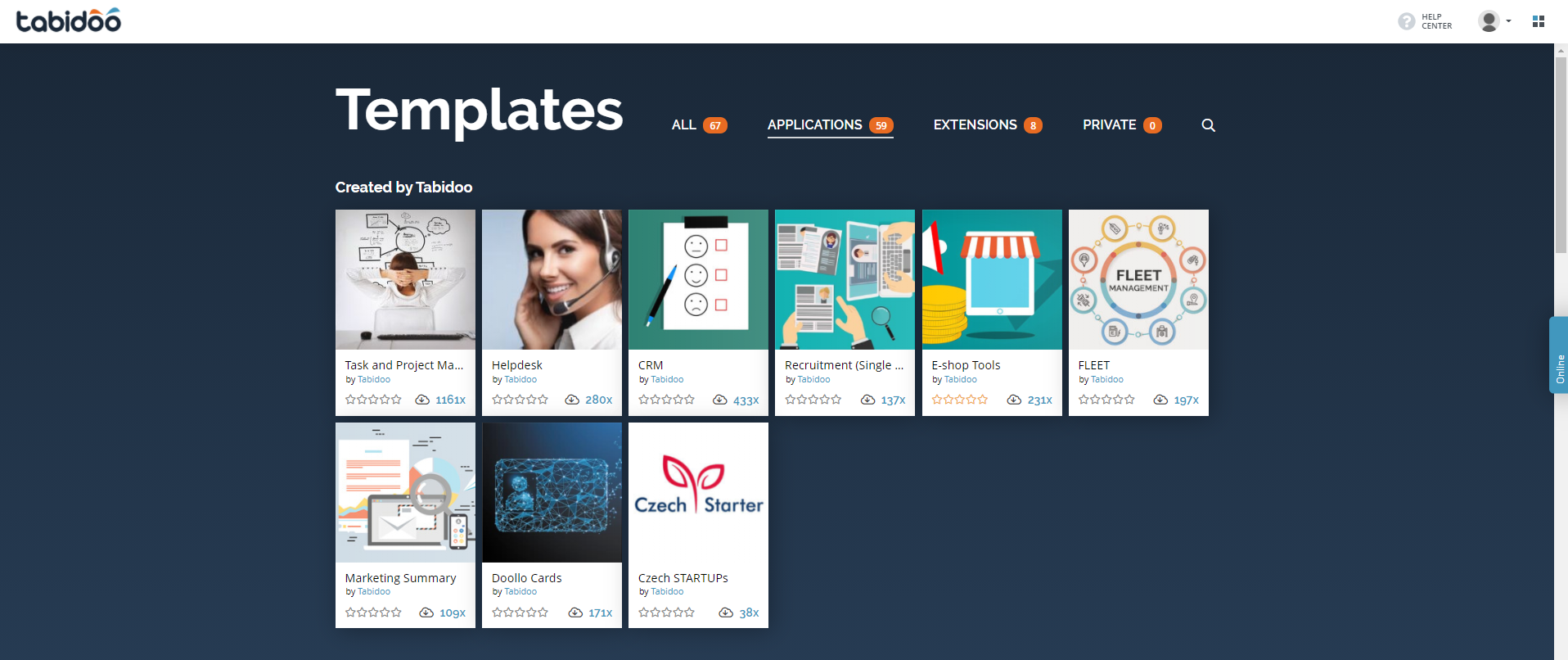Open the Help Center question mark icon
Viewport: 1568px width, 660px height.
pyautogui.click(x=1406, y=21)
